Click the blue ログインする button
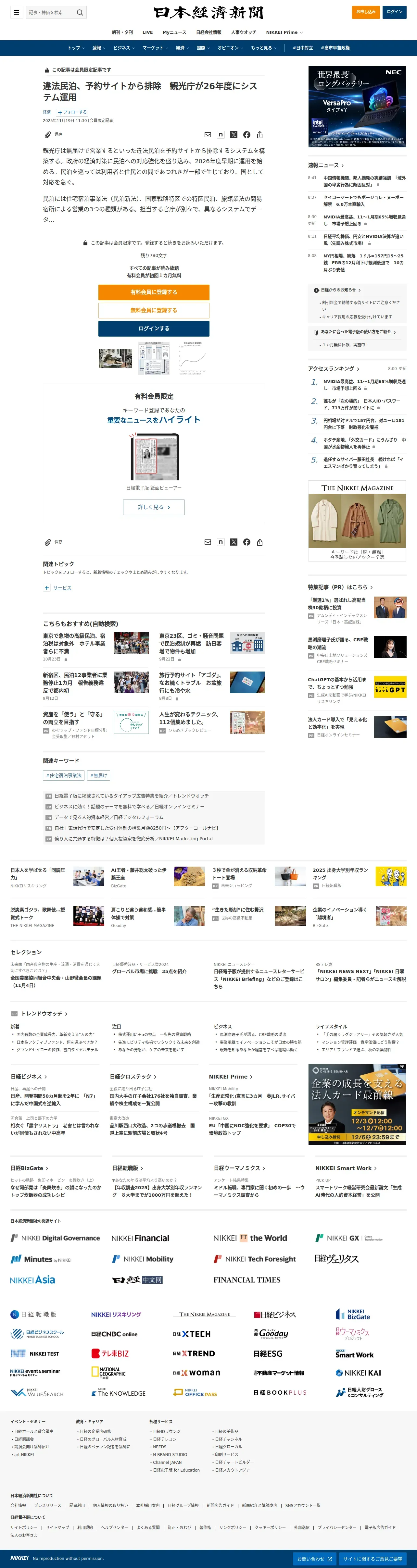 click(x=154, y=329)
